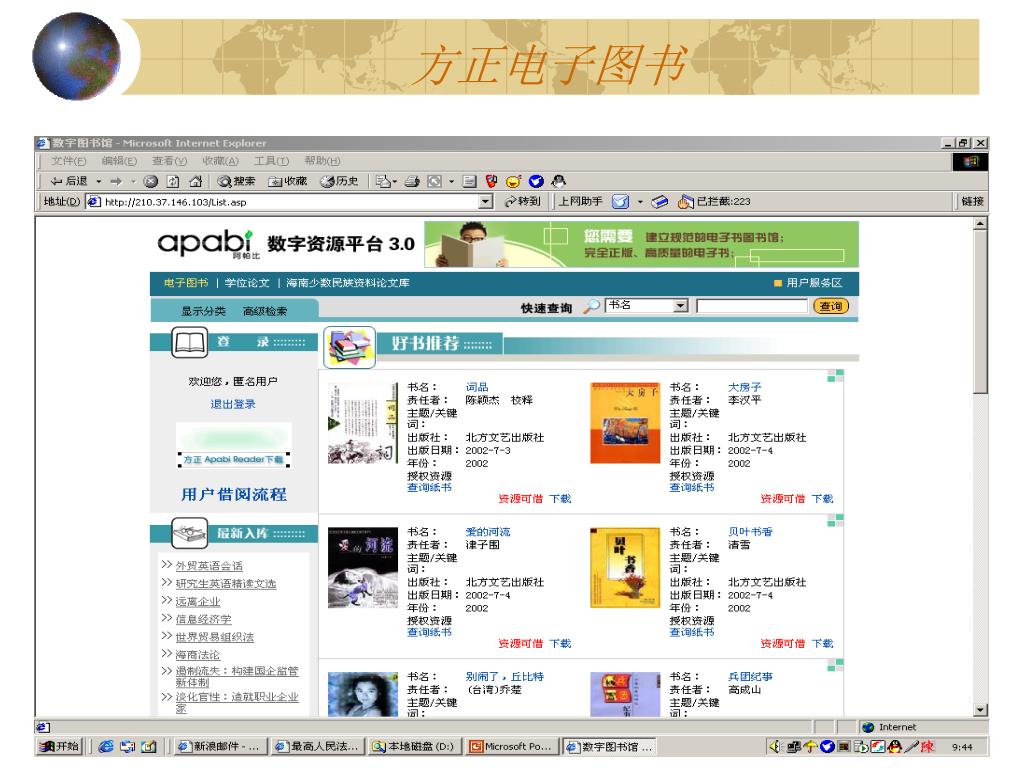The height and width of the screenshot is (768, 1024).
Task: Switch to 本地磁盘 (D:) taskbar window
Action: (x=414, y=746)
